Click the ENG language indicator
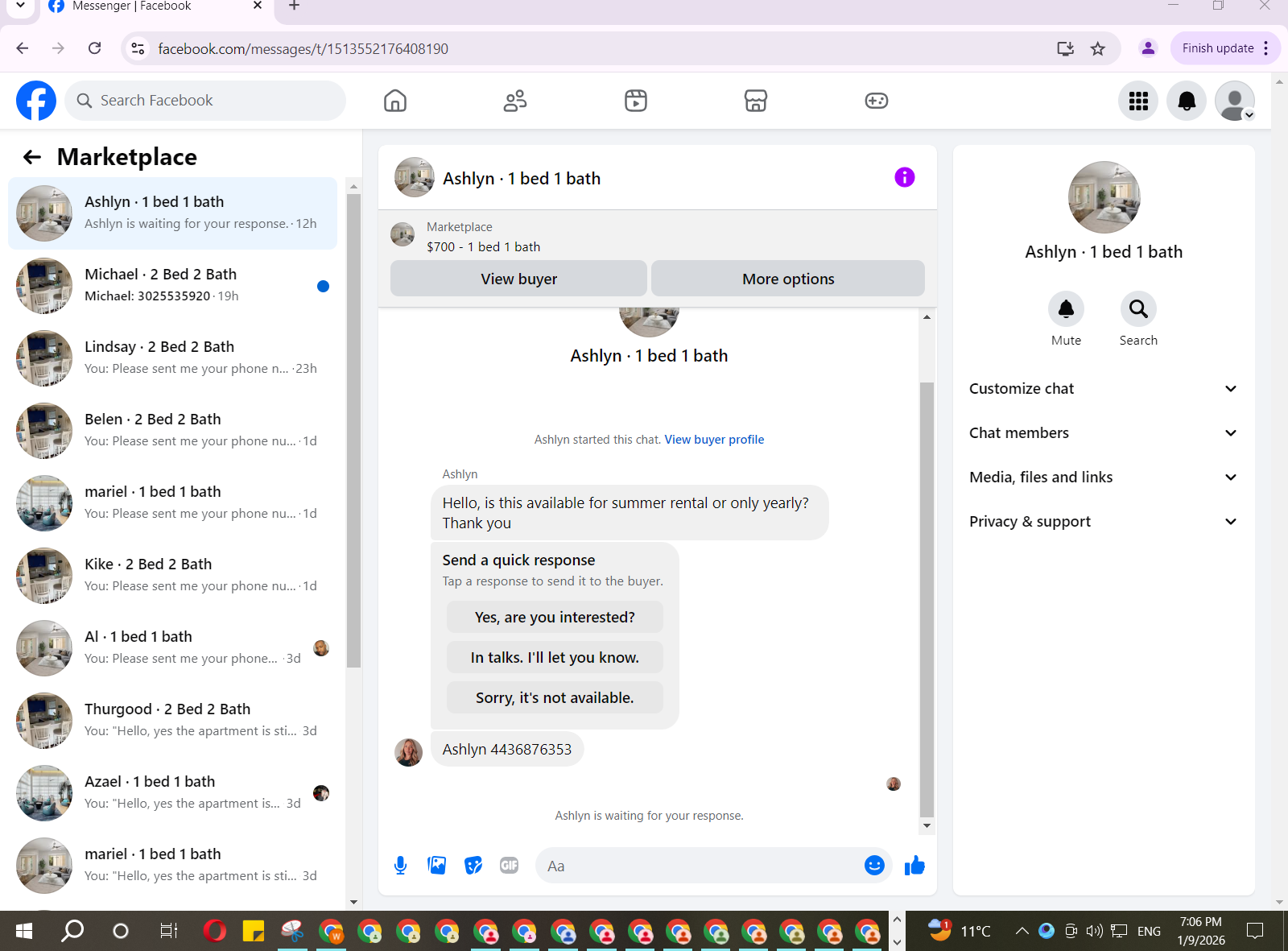This screenshot has width=1288, height=951. pyautogui.click(x=1149, y=931)
